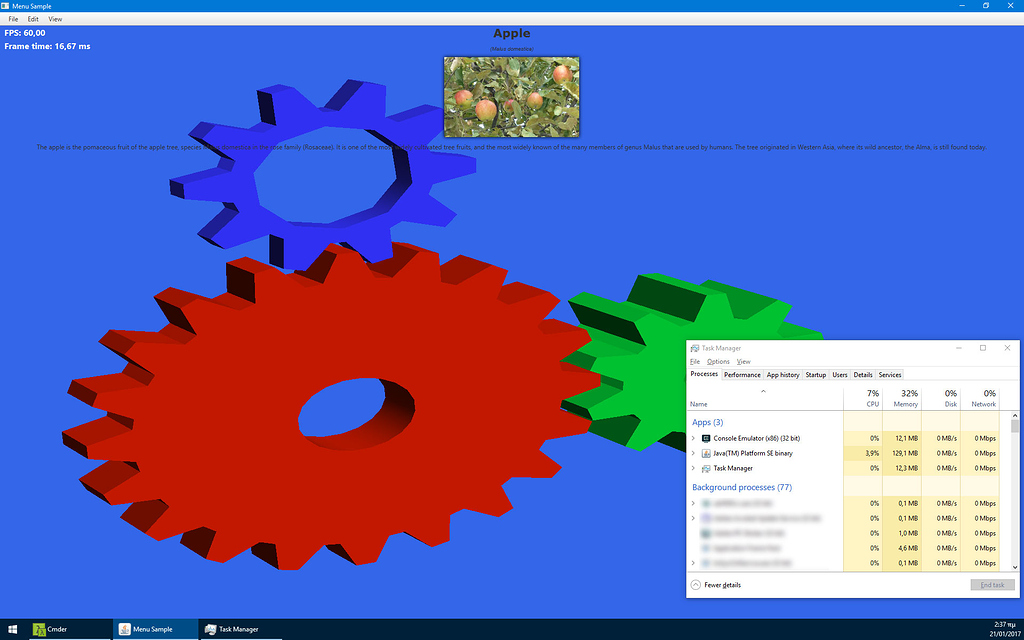Click the Task Manager process icon
Screen dimensions: 1024x640
pos(708,468)
